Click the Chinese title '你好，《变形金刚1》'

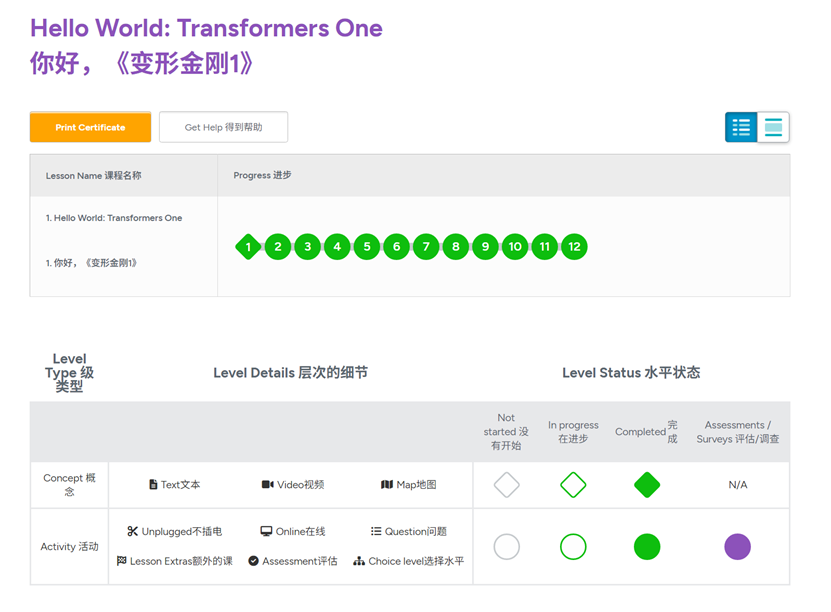[x=142, y=63]
